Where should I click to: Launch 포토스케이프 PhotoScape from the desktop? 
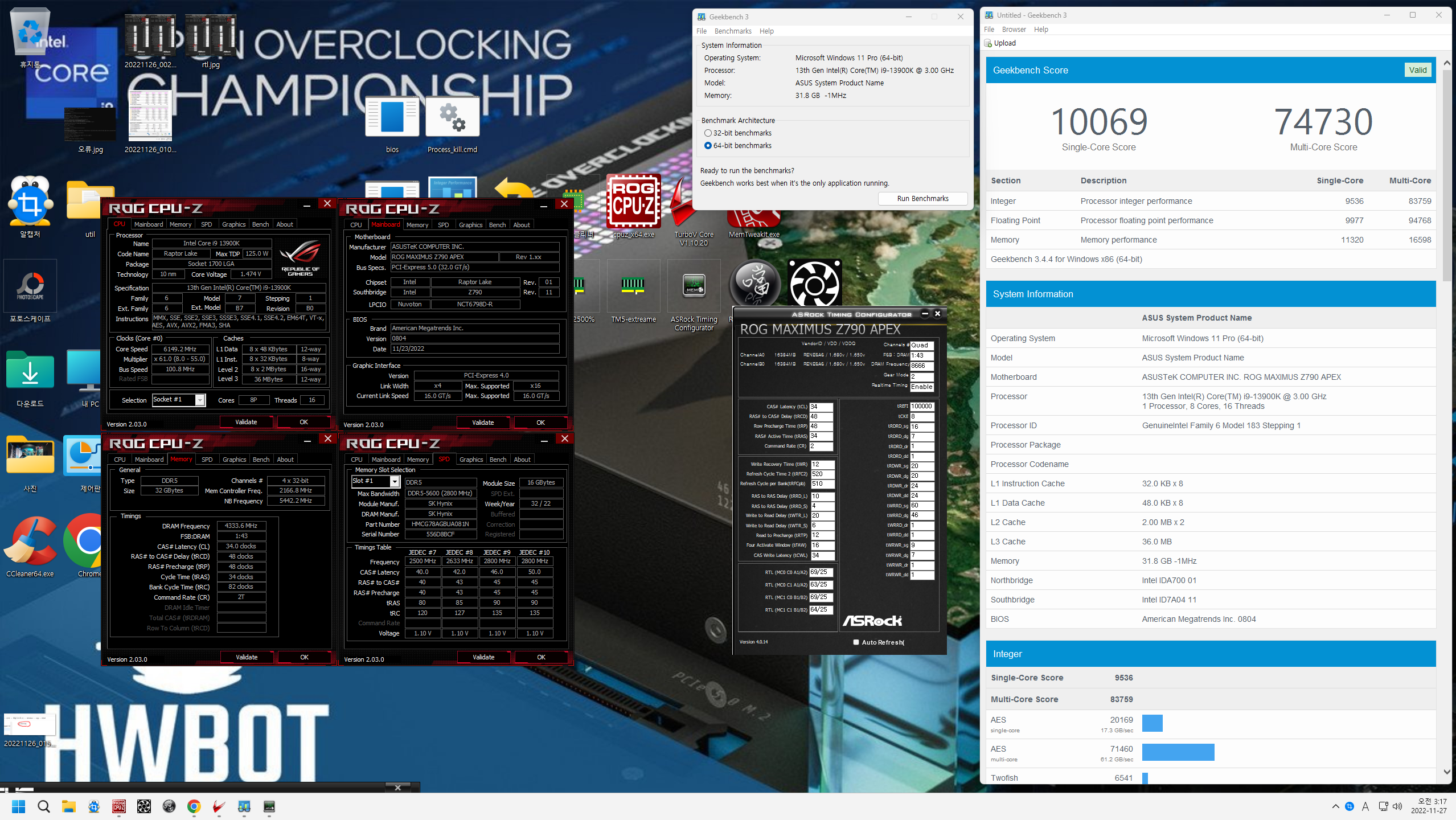click(x=30, y=291)
